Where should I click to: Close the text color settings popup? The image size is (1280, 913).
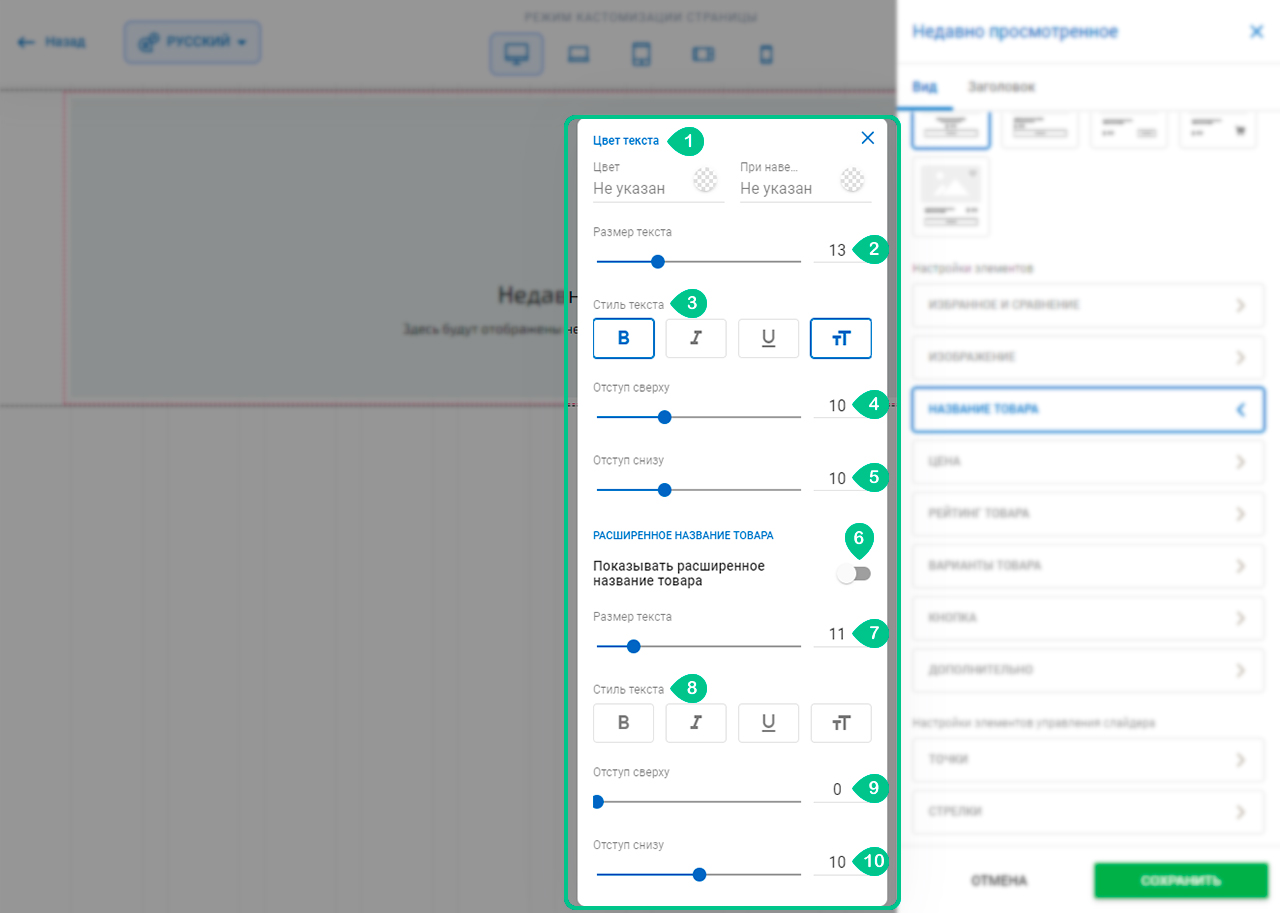[867, 138]
